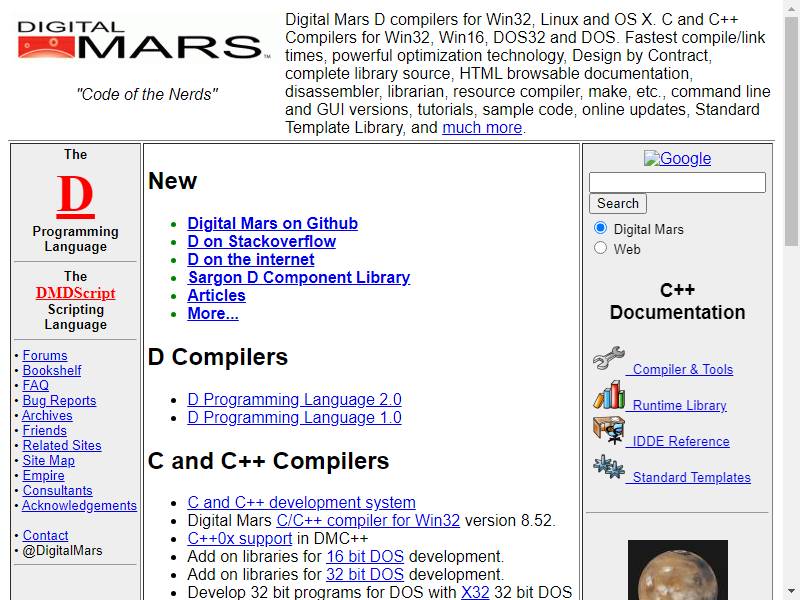Viewport: 800px width, 600px height.
Task: Click the 'C++ Documentation' heading
Action: (677, 301)
